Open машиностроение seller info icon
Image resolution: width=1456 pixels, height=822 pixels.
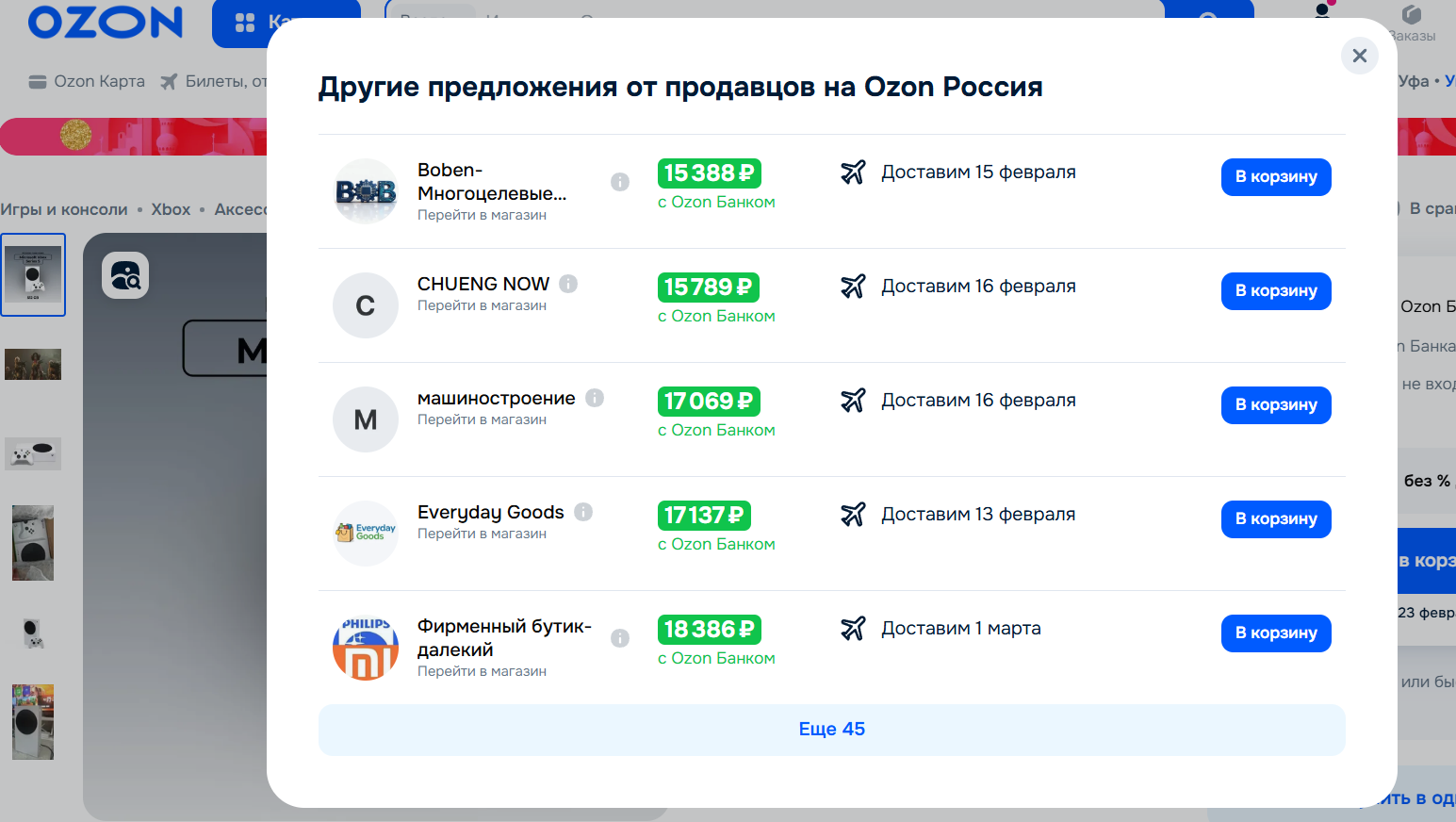(x=595, y=398)
